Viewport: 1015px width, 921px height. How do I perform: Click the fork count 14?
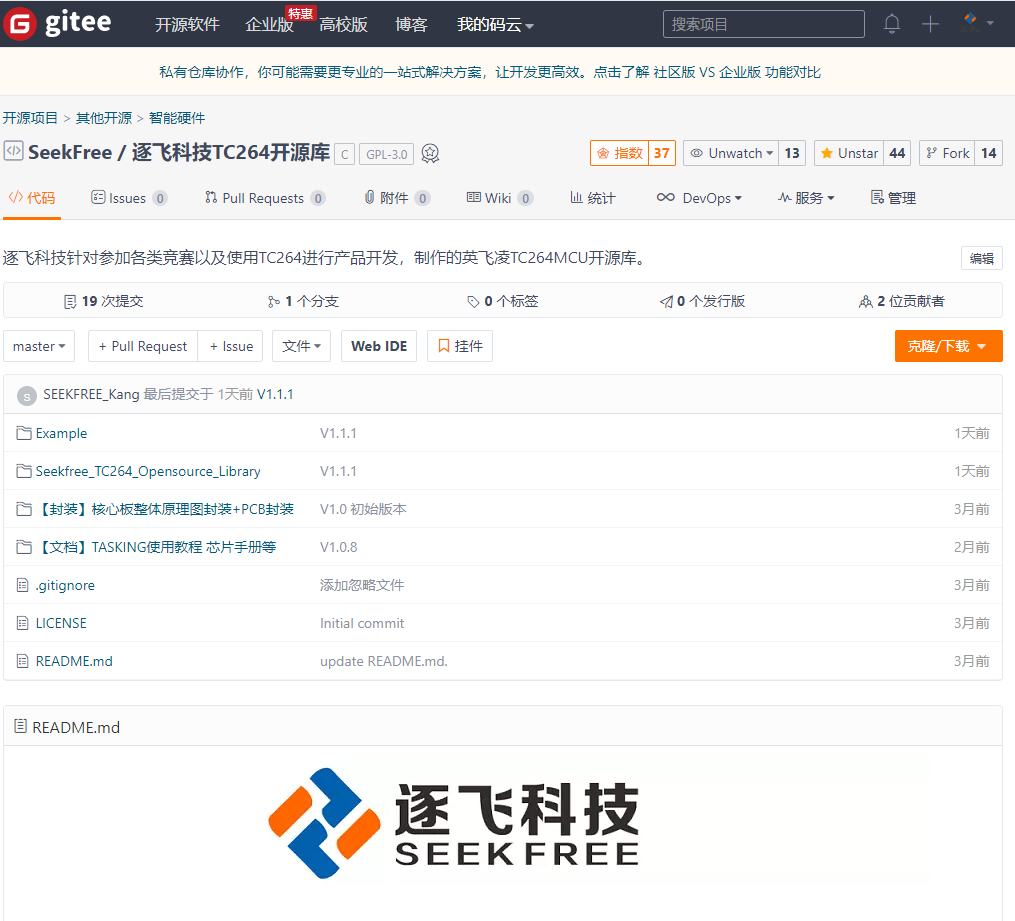tap(988, 153)
